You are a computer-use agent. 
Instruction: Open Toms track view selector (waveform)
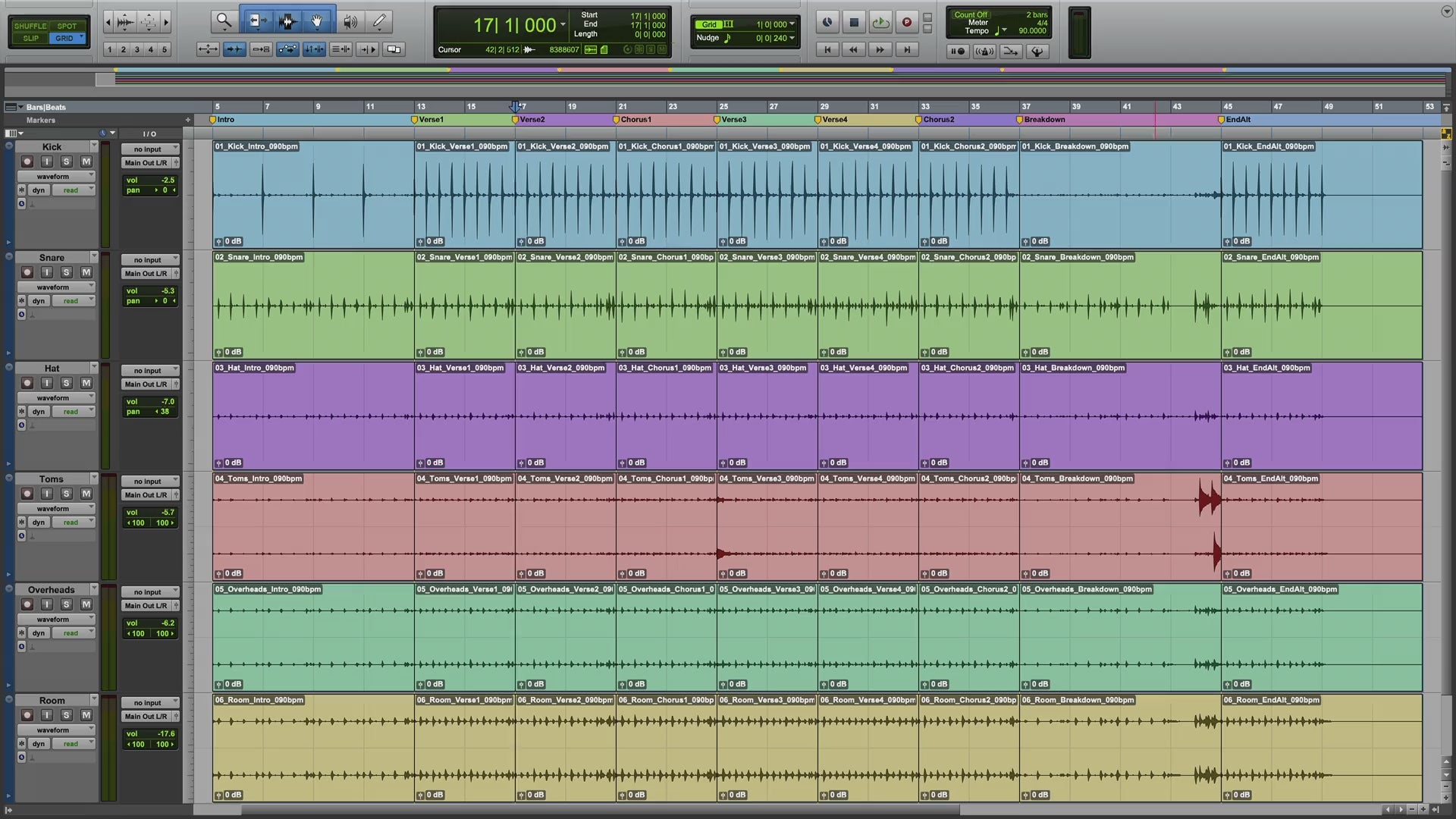55,509
